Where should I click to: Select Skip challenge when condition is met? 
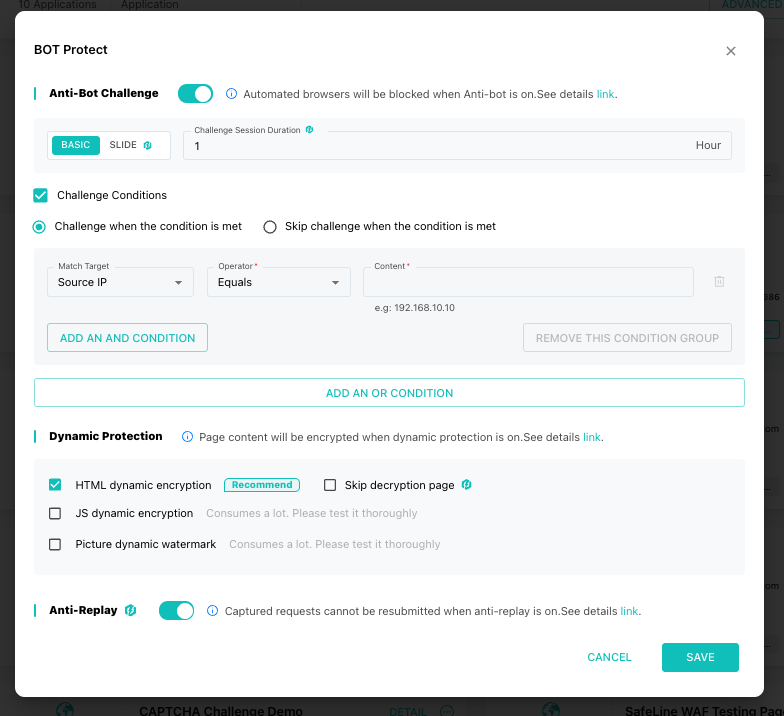point(270,226)
